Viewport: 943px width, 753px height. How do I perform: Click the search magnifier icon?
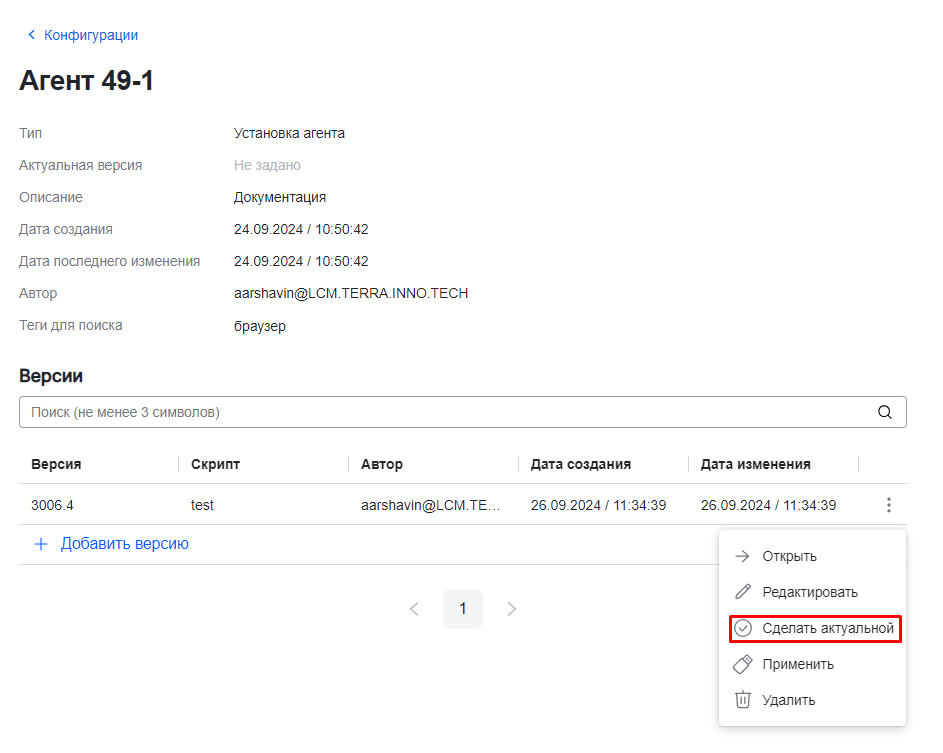point(884,412)
